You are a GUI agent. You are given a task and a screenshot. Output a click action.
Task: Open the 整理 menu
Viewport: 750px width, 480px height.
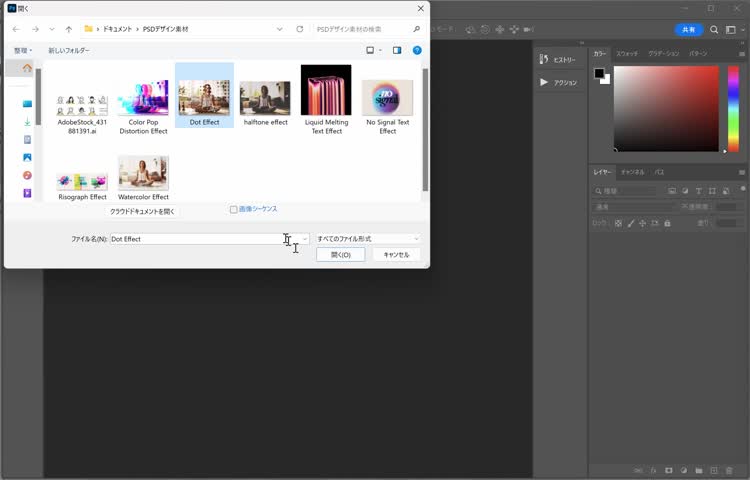22,50
